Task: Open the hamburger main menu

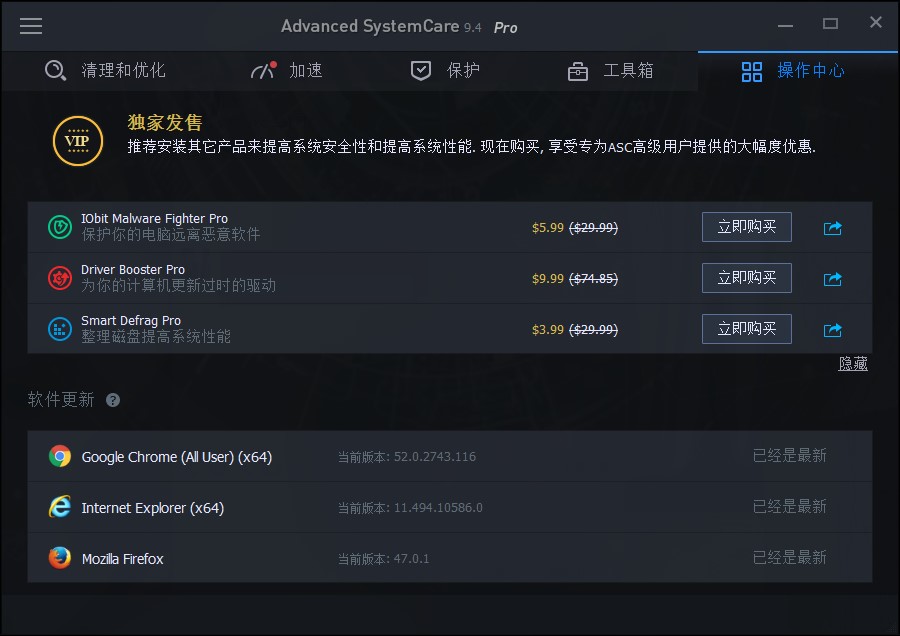Action: [31, 26]
